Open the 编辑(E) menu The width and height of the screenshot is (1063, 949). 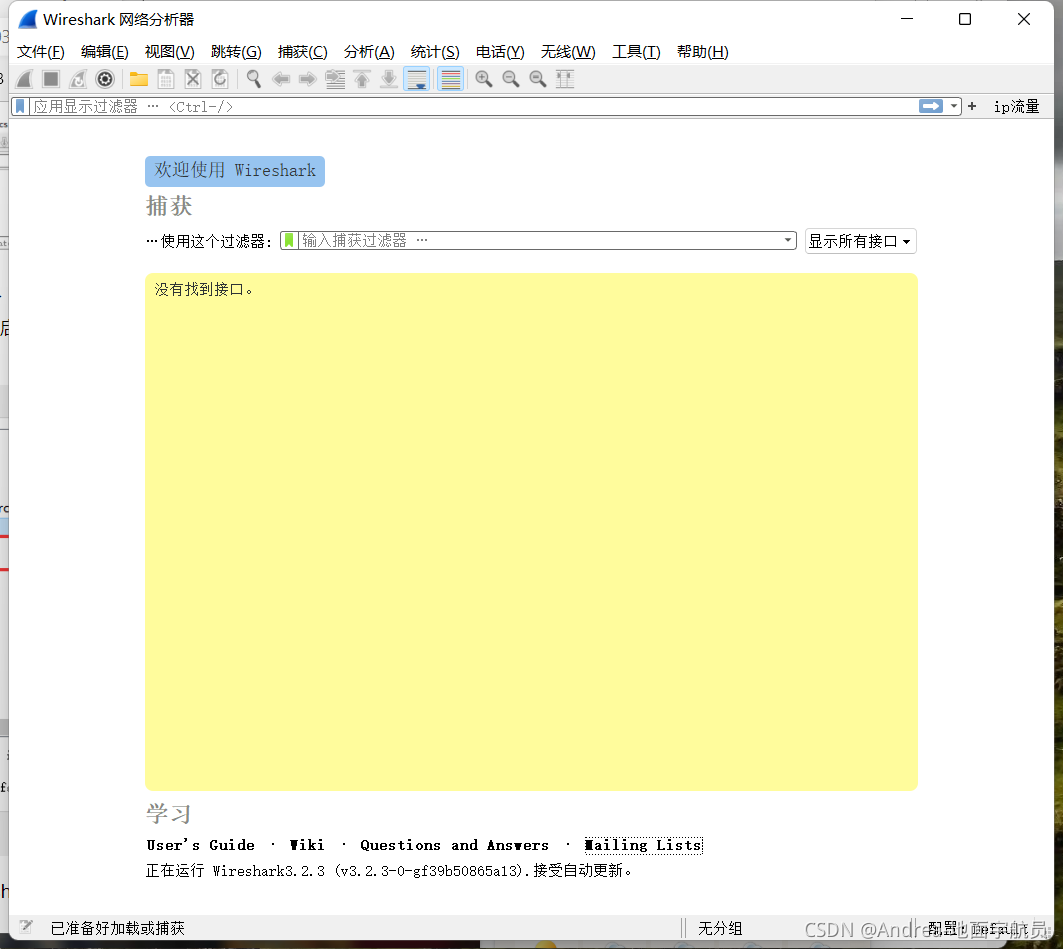coord(104,52)
